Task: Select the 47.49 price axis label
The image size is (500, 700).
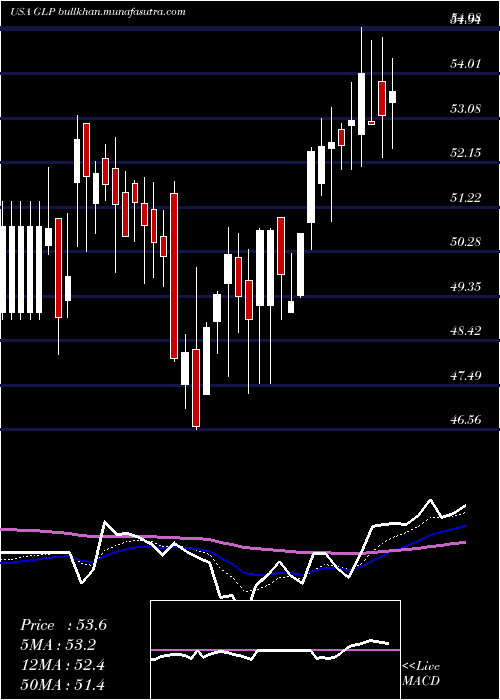Action: tap(466, 375)
